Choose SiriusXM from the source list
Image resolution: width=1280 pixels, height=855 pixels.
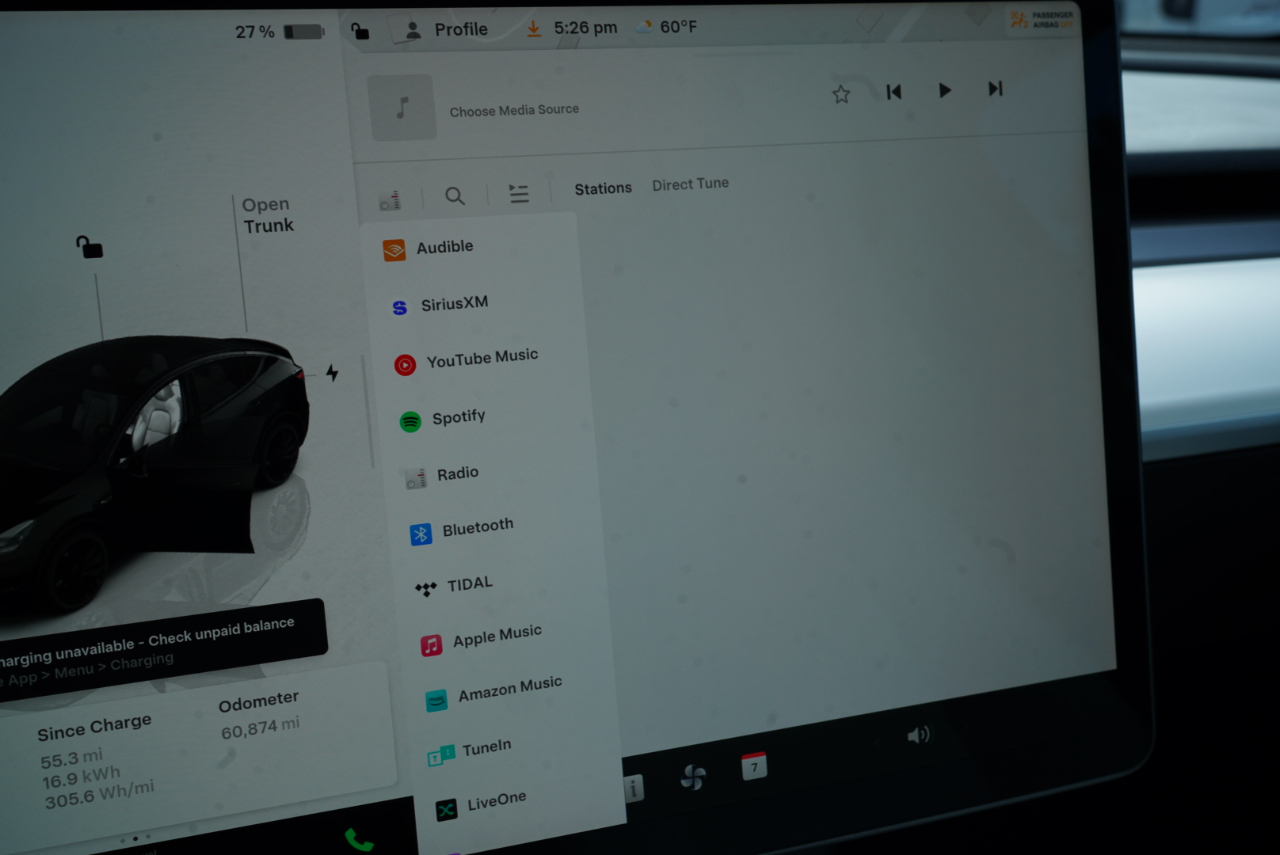(441, 305)
